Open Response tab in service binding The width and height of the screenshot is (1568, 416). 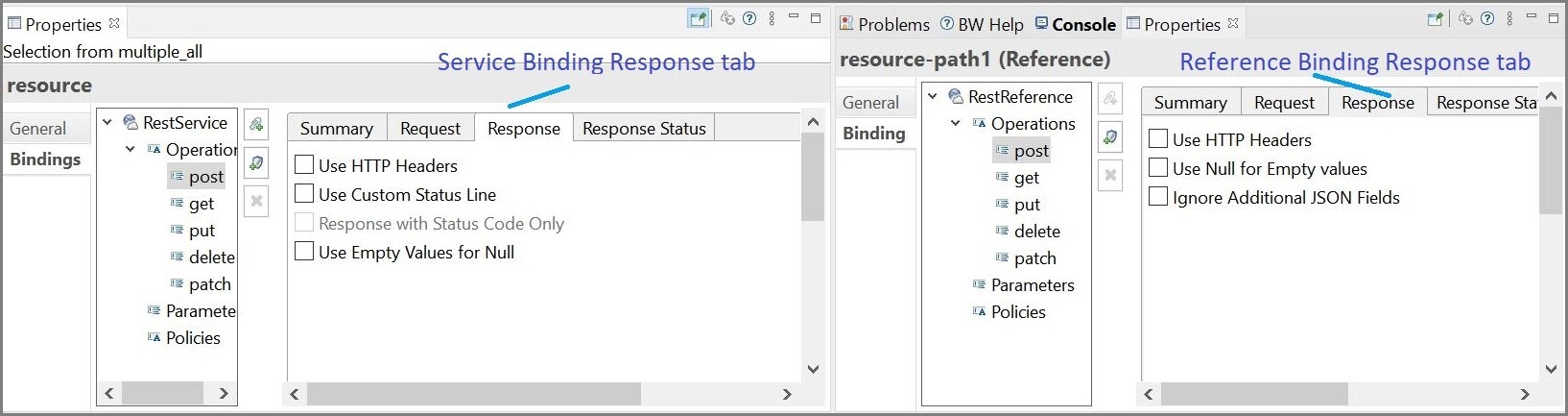[524, 128]
